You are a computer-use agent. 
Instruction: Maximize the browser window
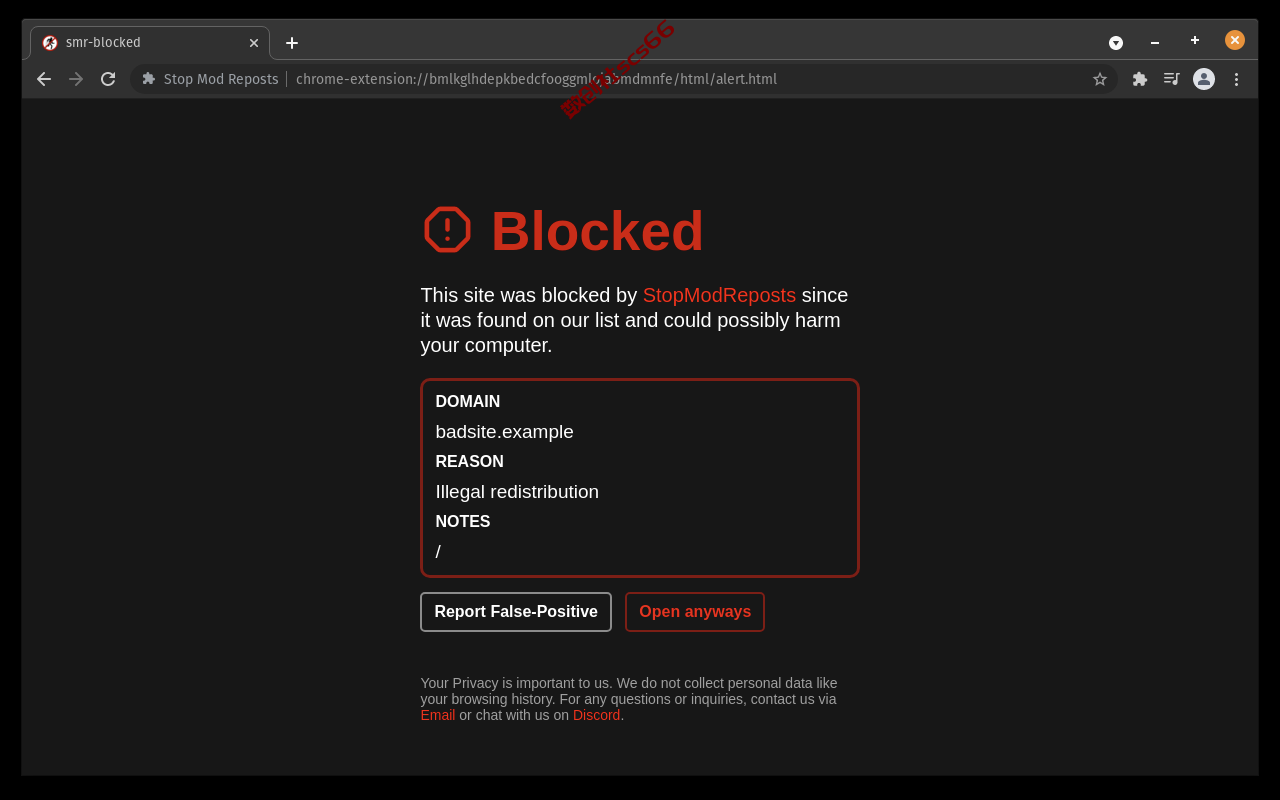[1195, 40]
